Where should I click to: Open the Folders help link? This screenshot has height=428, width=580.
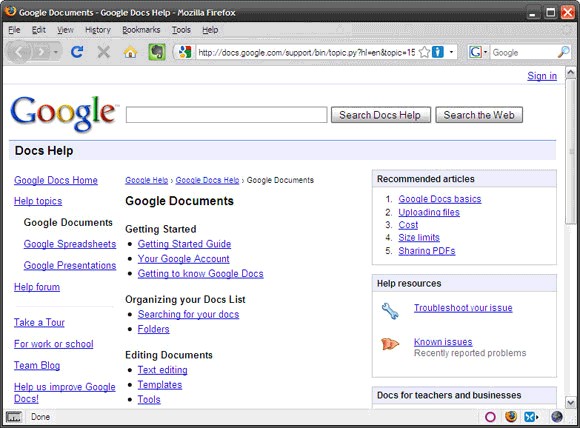pyautogui.click(x=154, y=329)
